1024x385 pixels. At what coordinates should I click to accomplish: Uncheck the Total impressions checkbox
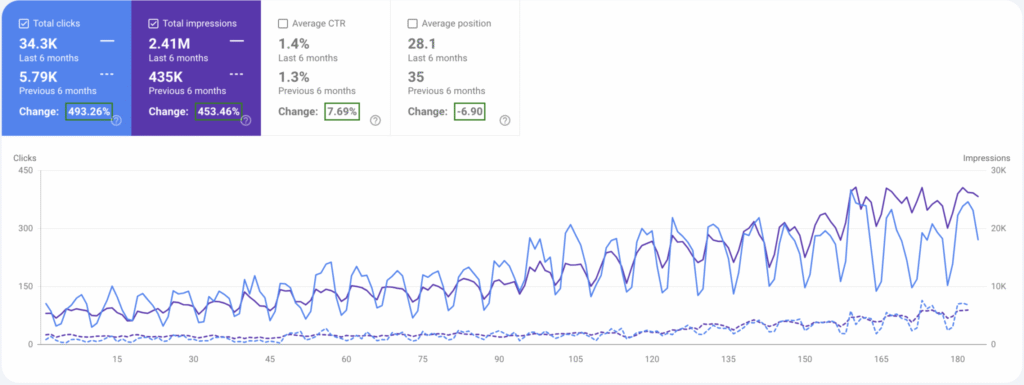click(x=153, y=23)
